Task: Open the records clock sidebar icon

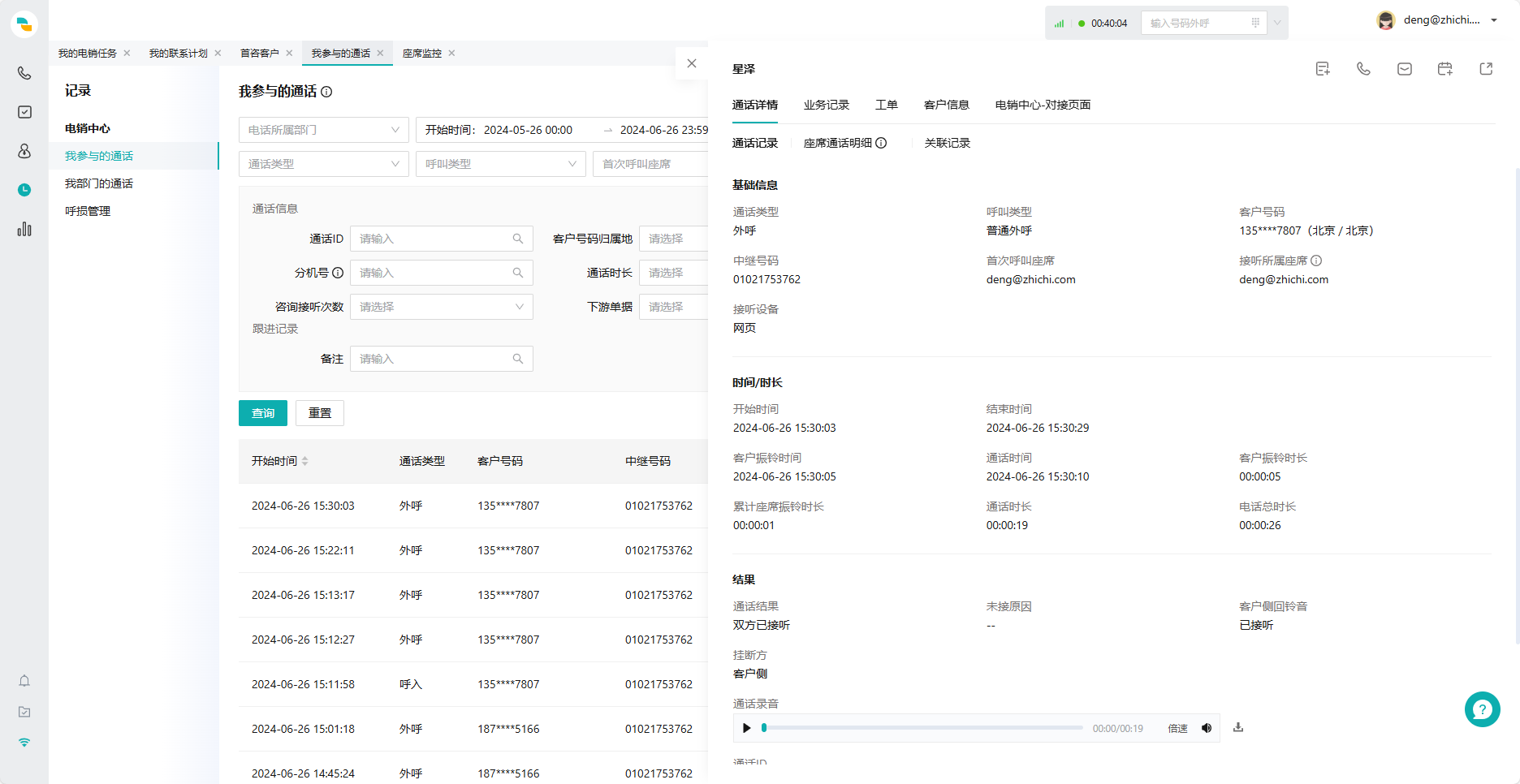Action: pos(24,190)
